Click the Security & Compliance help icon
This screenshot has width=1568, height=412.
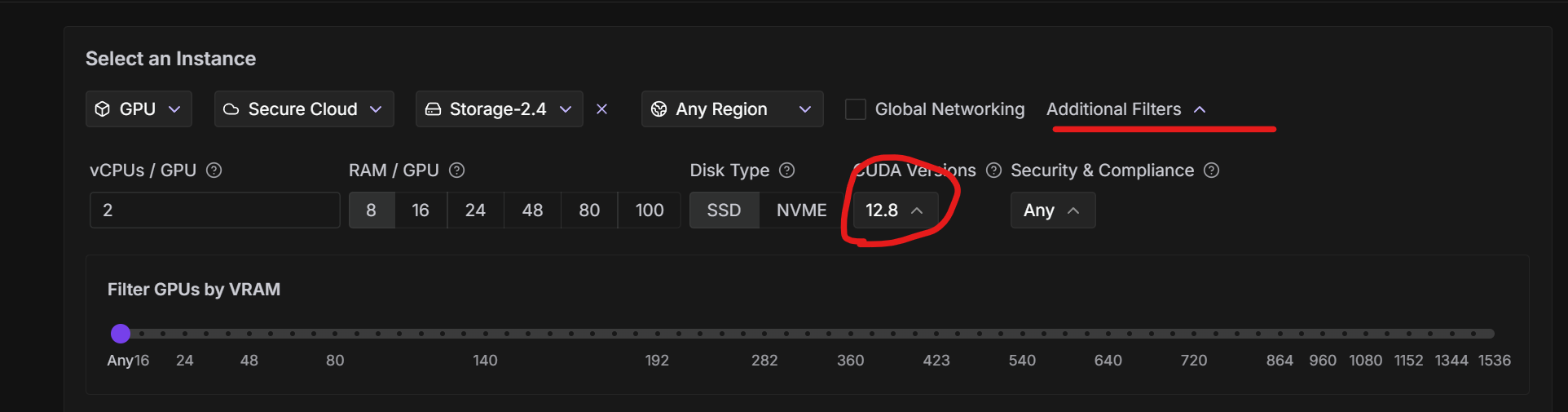point(1211,171)
